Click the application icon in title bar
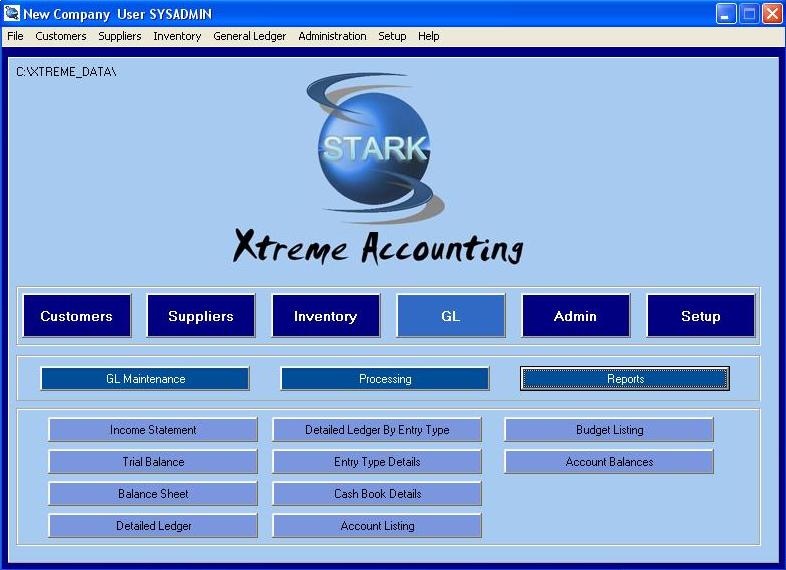 [12, 14]
